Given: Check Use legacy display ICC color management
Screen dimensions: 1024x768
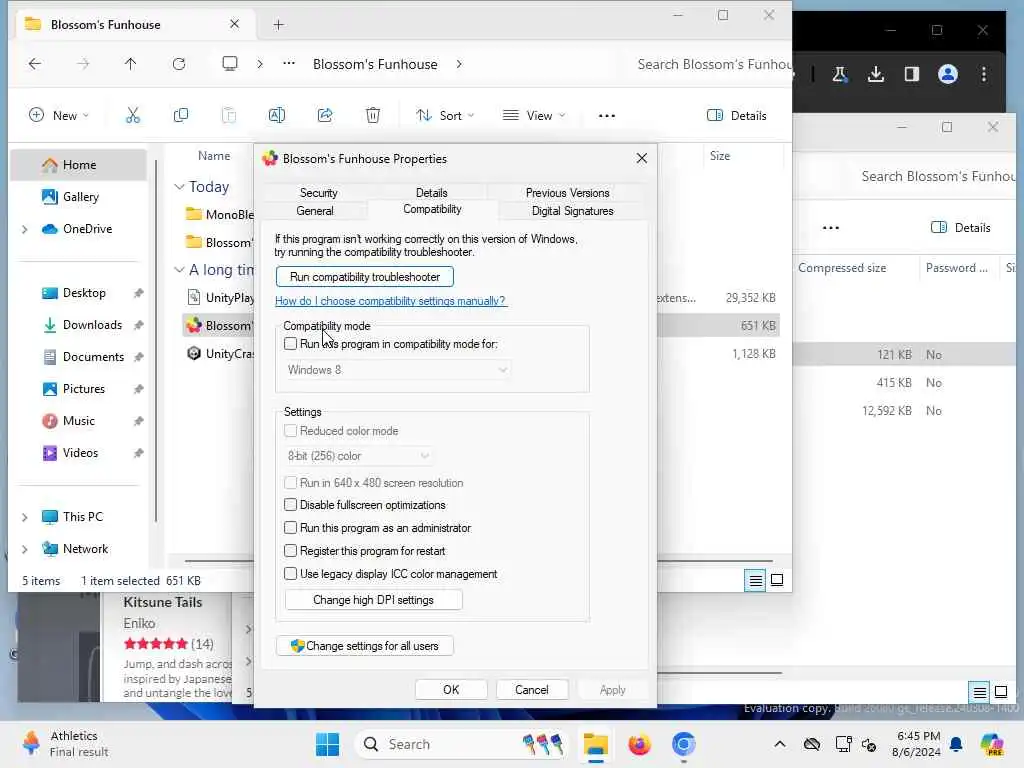Looking at the screenshot, I should click(291, 573).
